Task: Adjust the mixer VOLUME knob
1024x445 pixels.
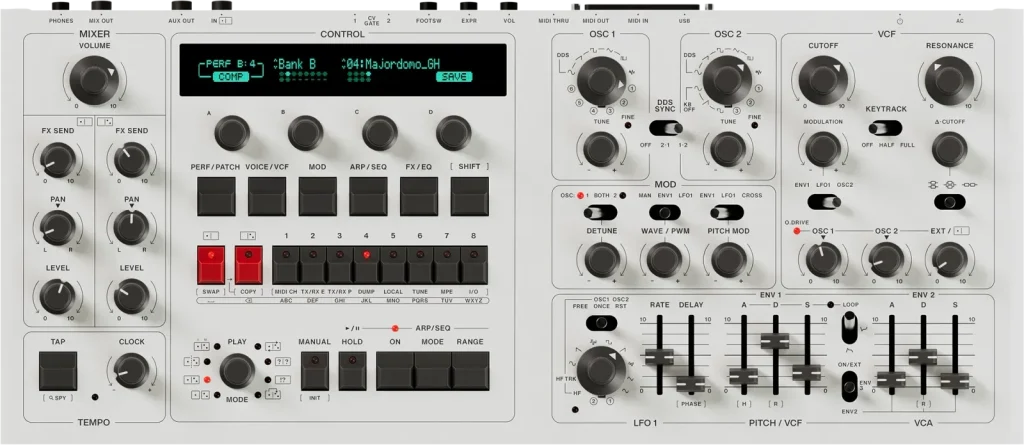Action: [x=95, y=80]
